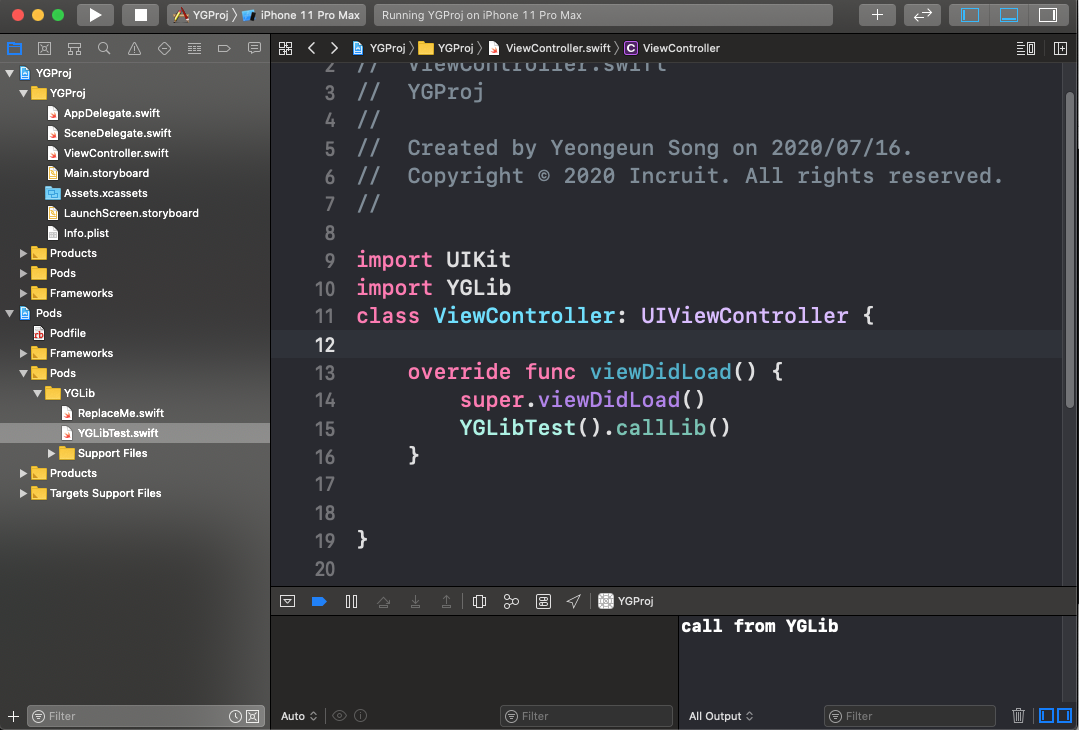
Task: Open editor options lines menu
Action: point(1025,48)
